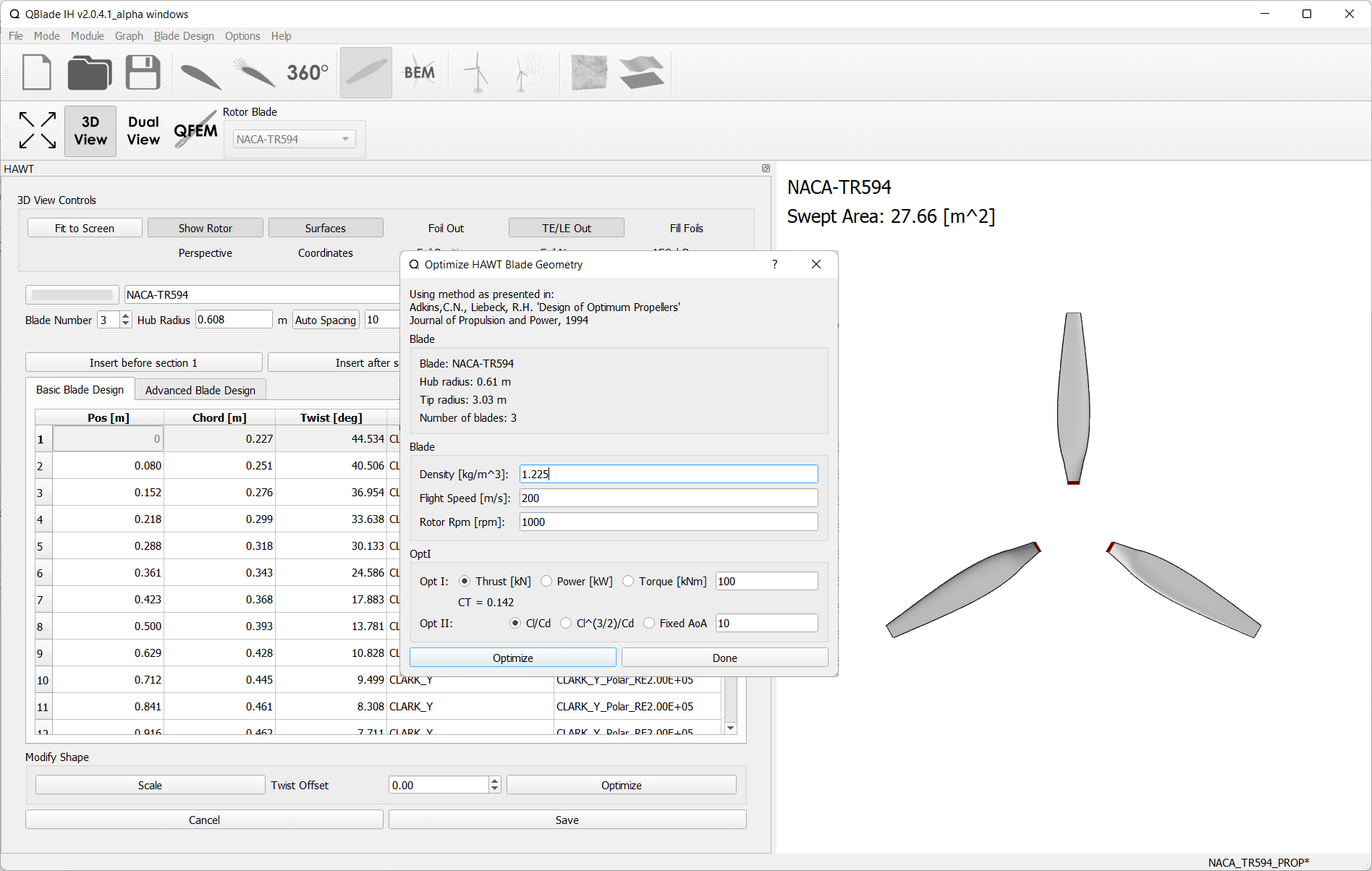Increase Twist Offset using up arrow
Image resolution: width=1372 pixels, height=871 pixels.
tap(494, 780)
